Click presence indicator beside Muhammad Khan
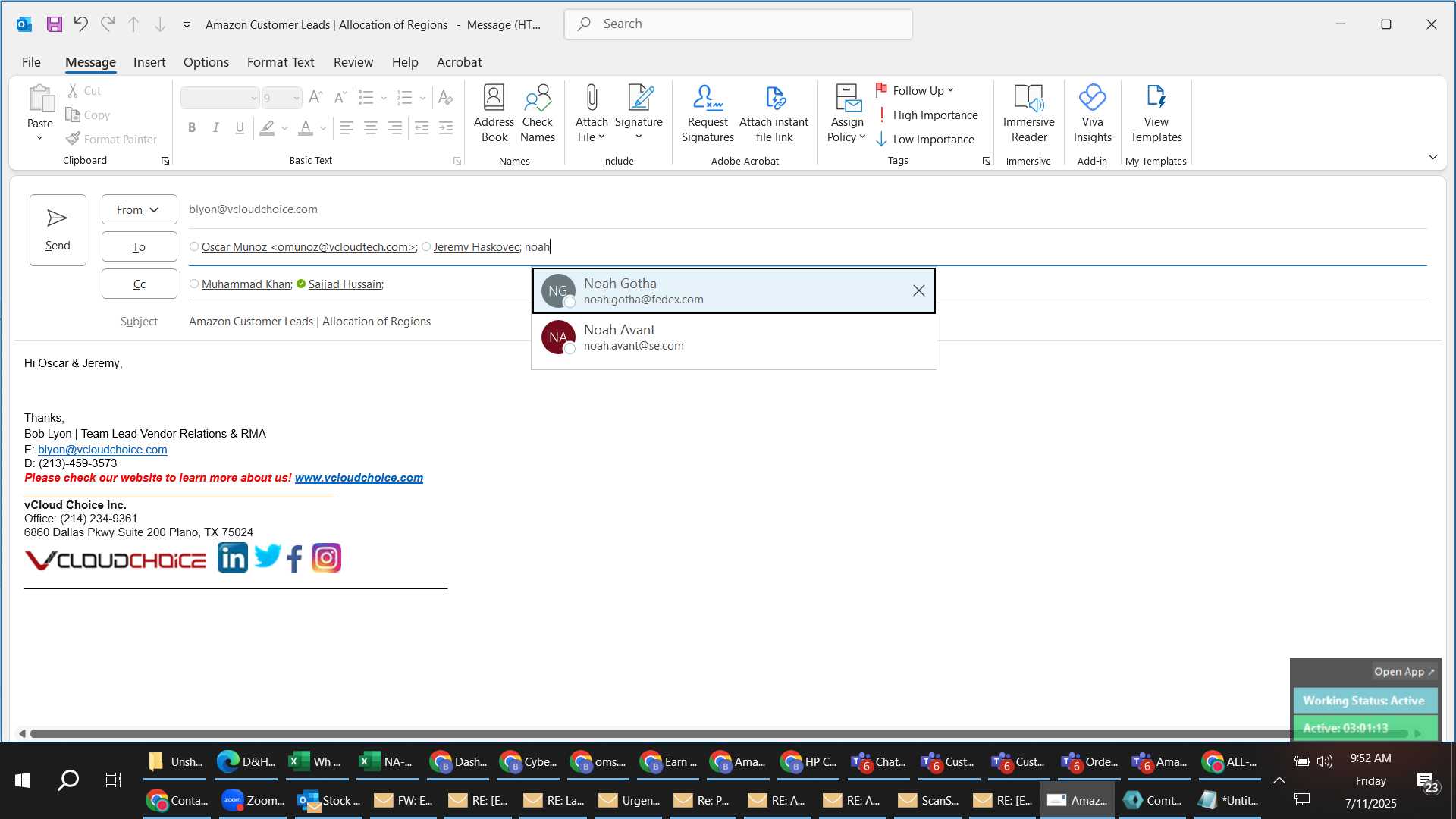 pyautogui.click(x=194, y=284)
